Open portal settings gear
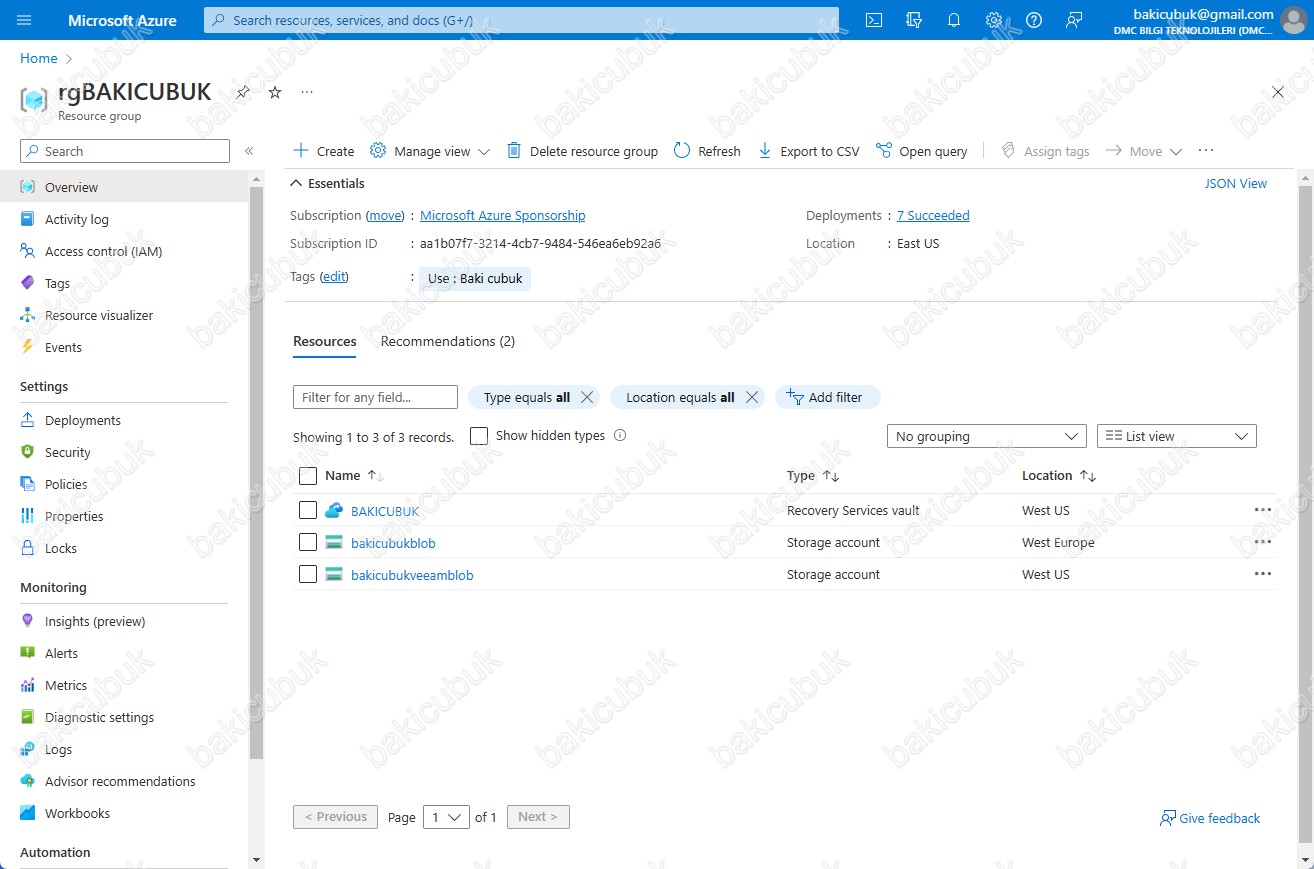 click(x=994, y=20)
